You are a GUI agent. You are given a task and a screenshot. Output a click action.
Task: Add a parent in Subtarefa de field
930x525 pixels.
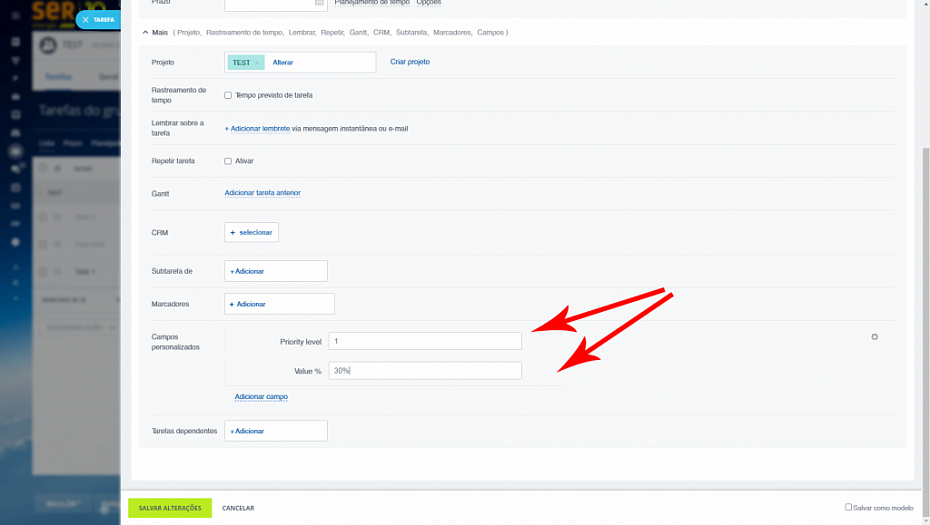tap(276, 271)
